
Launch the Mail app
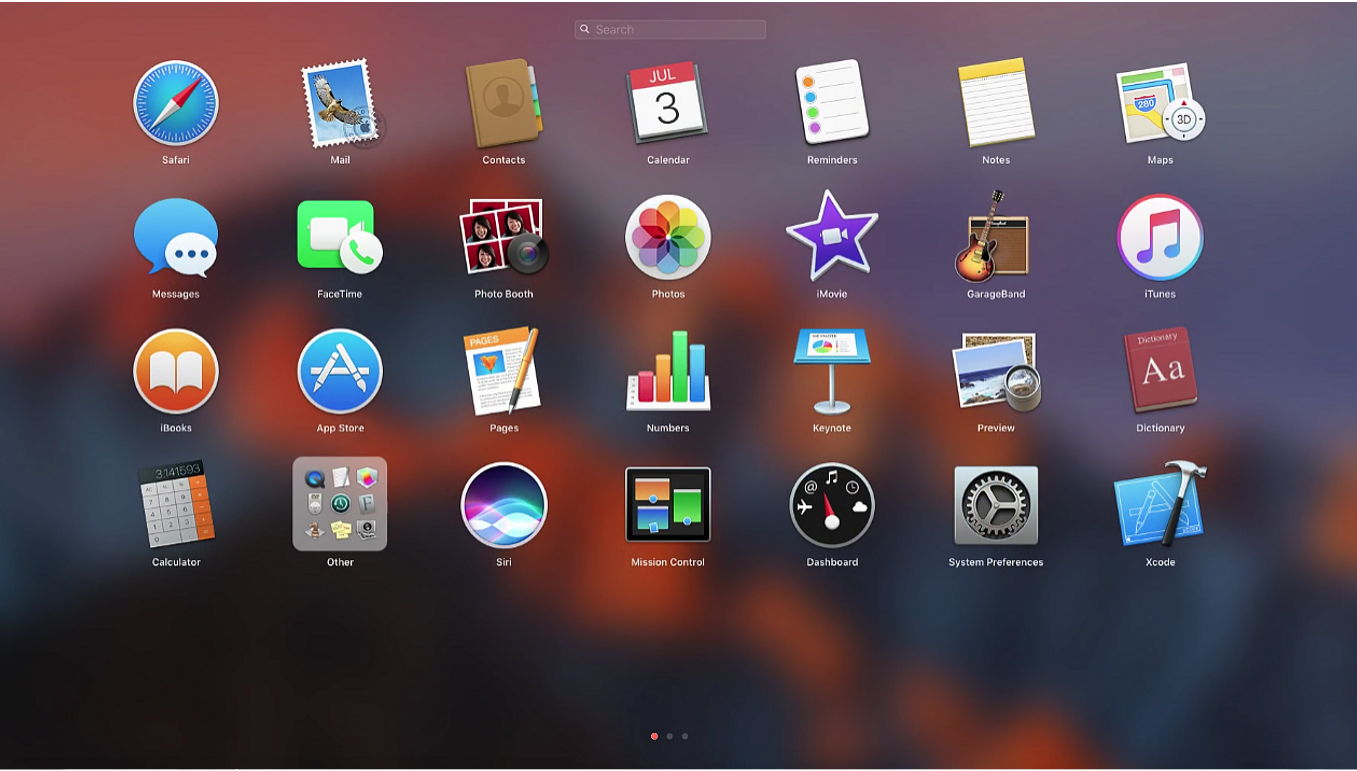click(x=341, y=104)
